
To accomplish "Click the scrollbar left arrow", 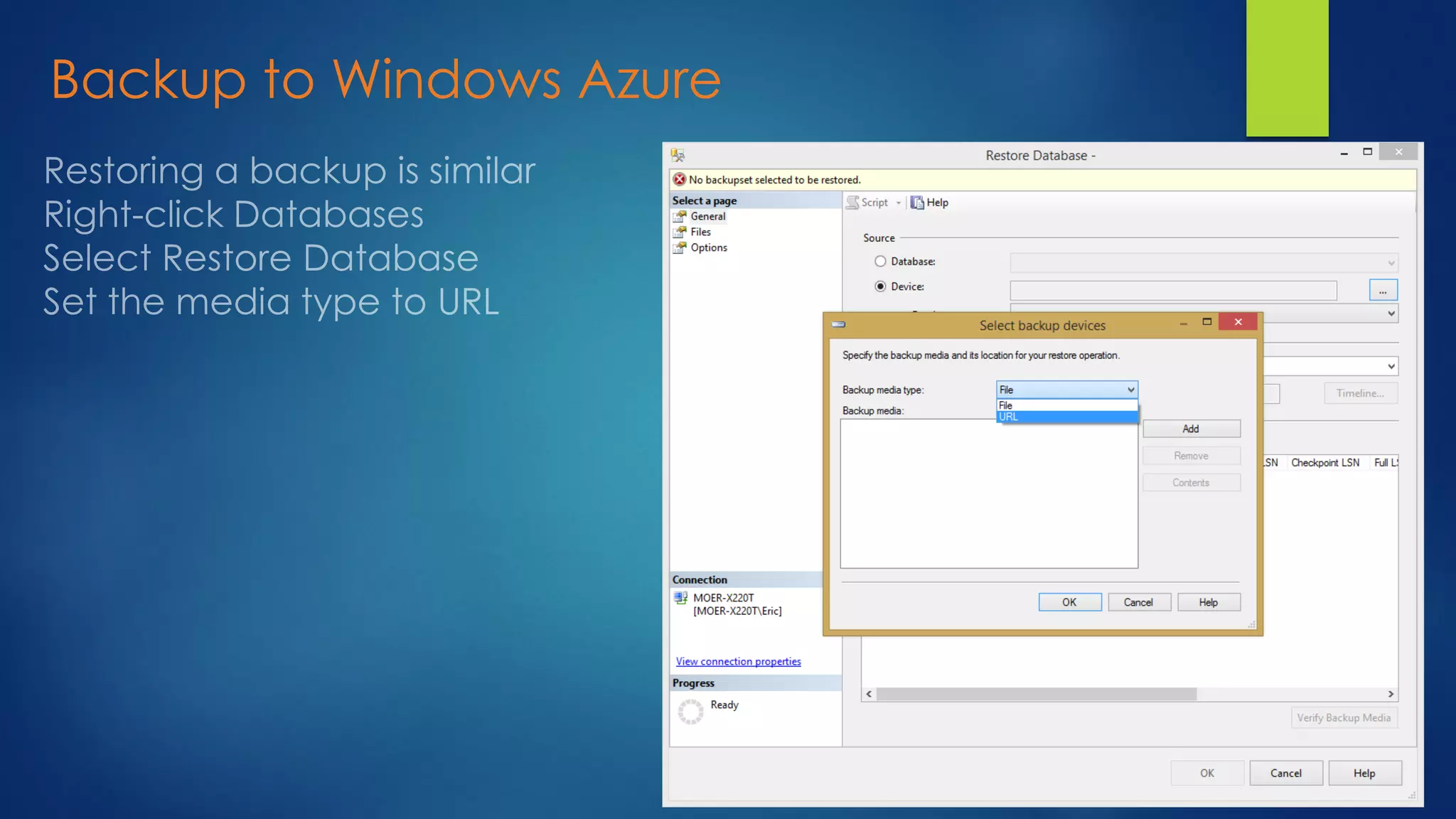I will pyautogui.click(x=869, y=694).
